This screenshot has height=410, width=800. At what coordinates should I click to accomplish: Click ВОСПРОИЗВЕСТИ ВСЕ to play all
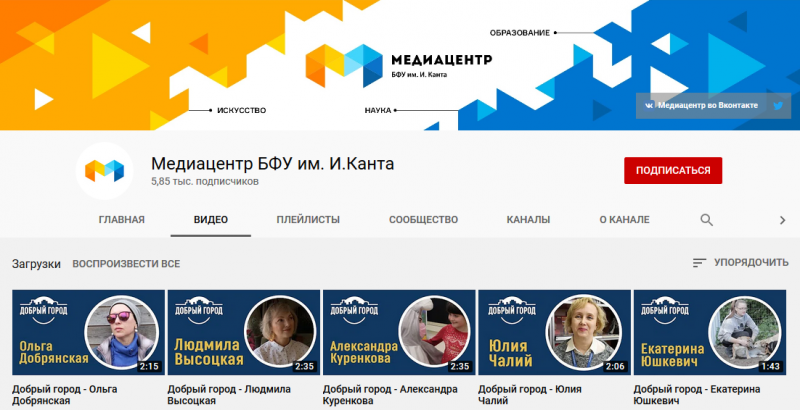(x=126, y=264)
